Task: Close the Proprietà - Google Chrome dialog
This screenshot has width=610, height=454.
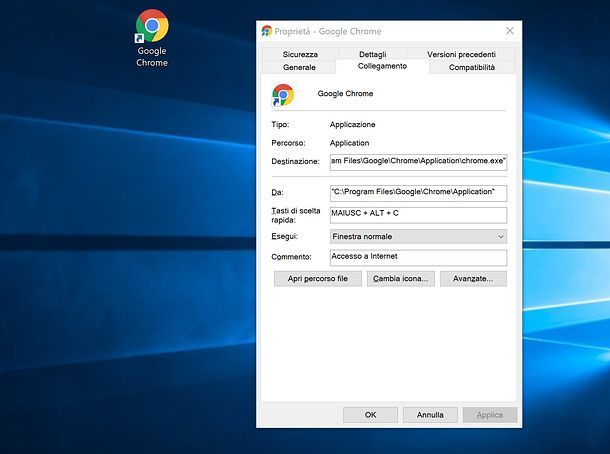Action: (510, 31)
